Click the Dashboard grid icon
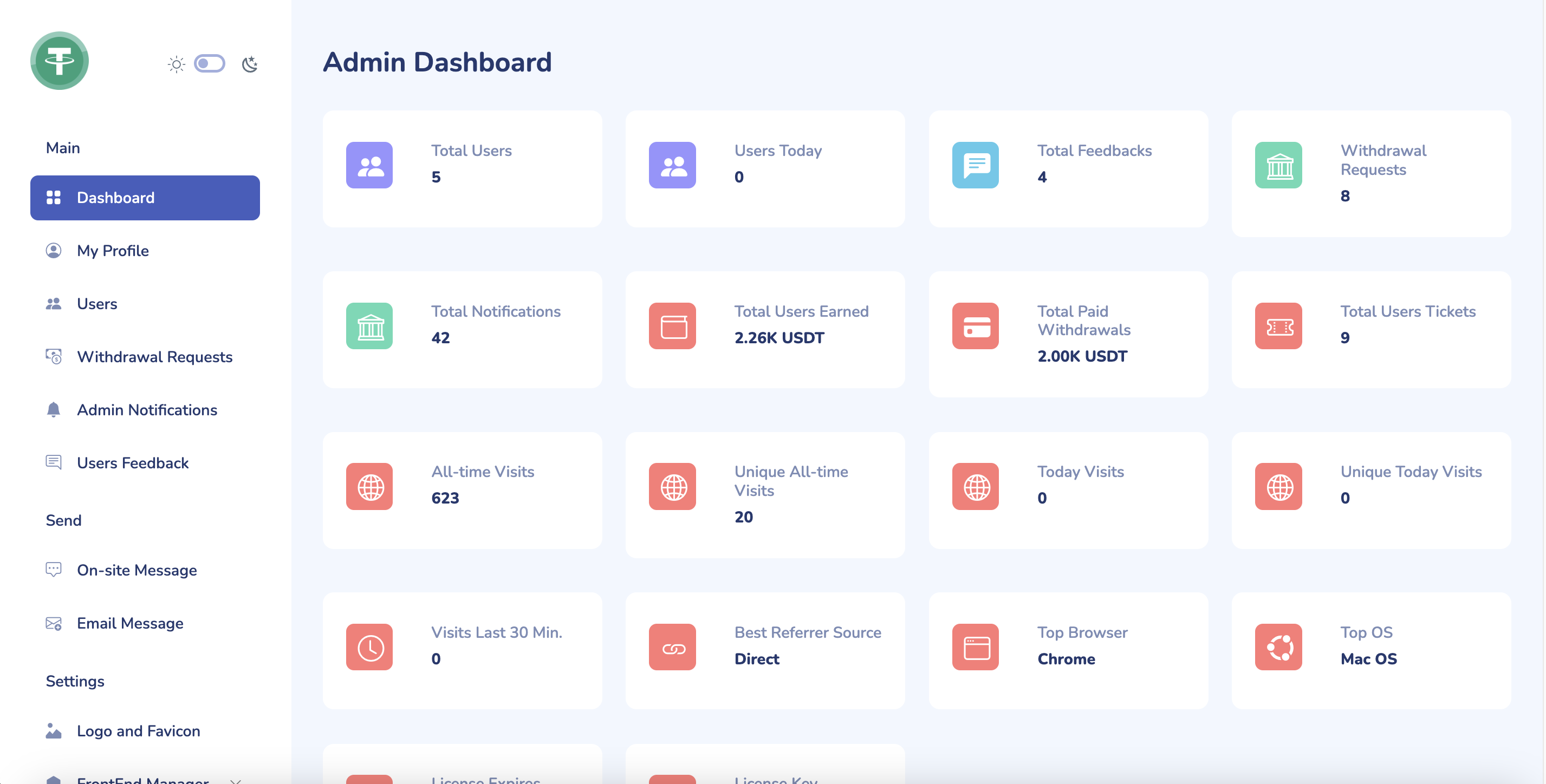 tap(54, 197)
